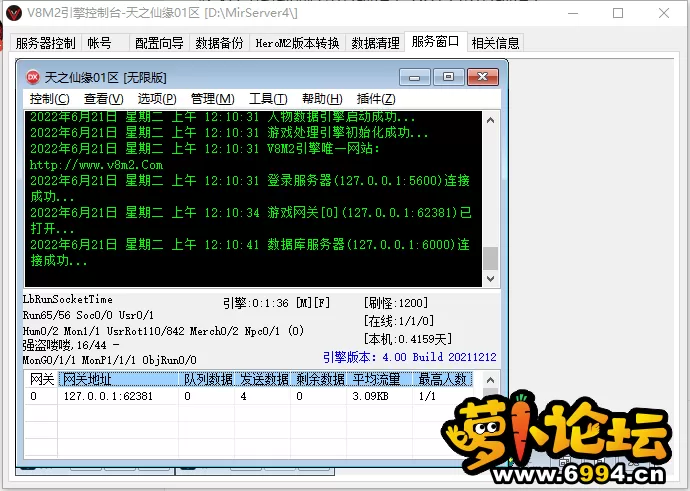Open the 相关信息 tab
This screenshot has width=690, height=491.
pyautogui.click(x=495, y=43)
